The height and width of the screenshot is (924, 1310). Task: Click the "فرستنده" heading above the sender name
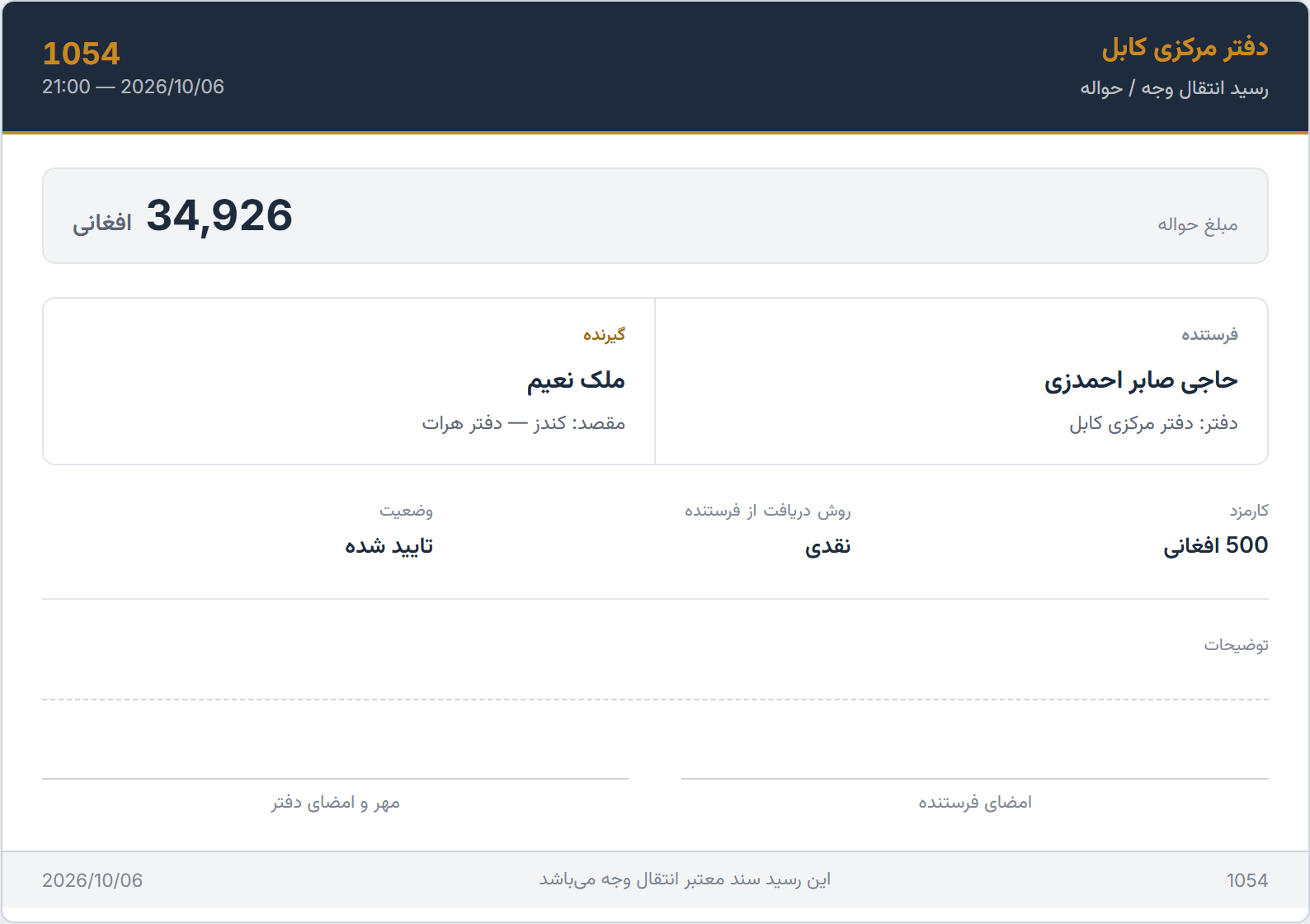(1209, 334)
